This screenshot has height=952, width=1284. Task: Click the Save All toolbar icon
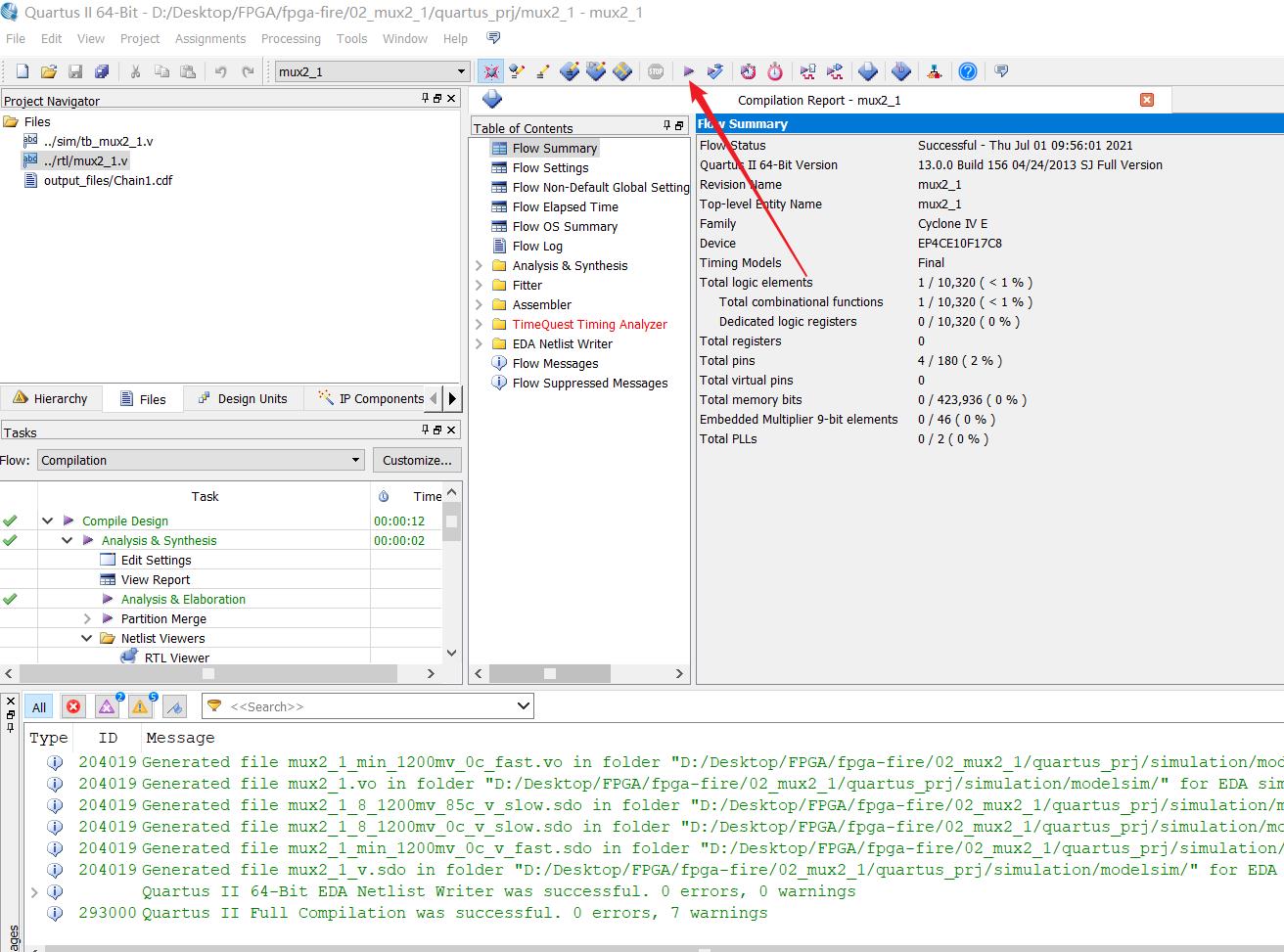point(102,71)
